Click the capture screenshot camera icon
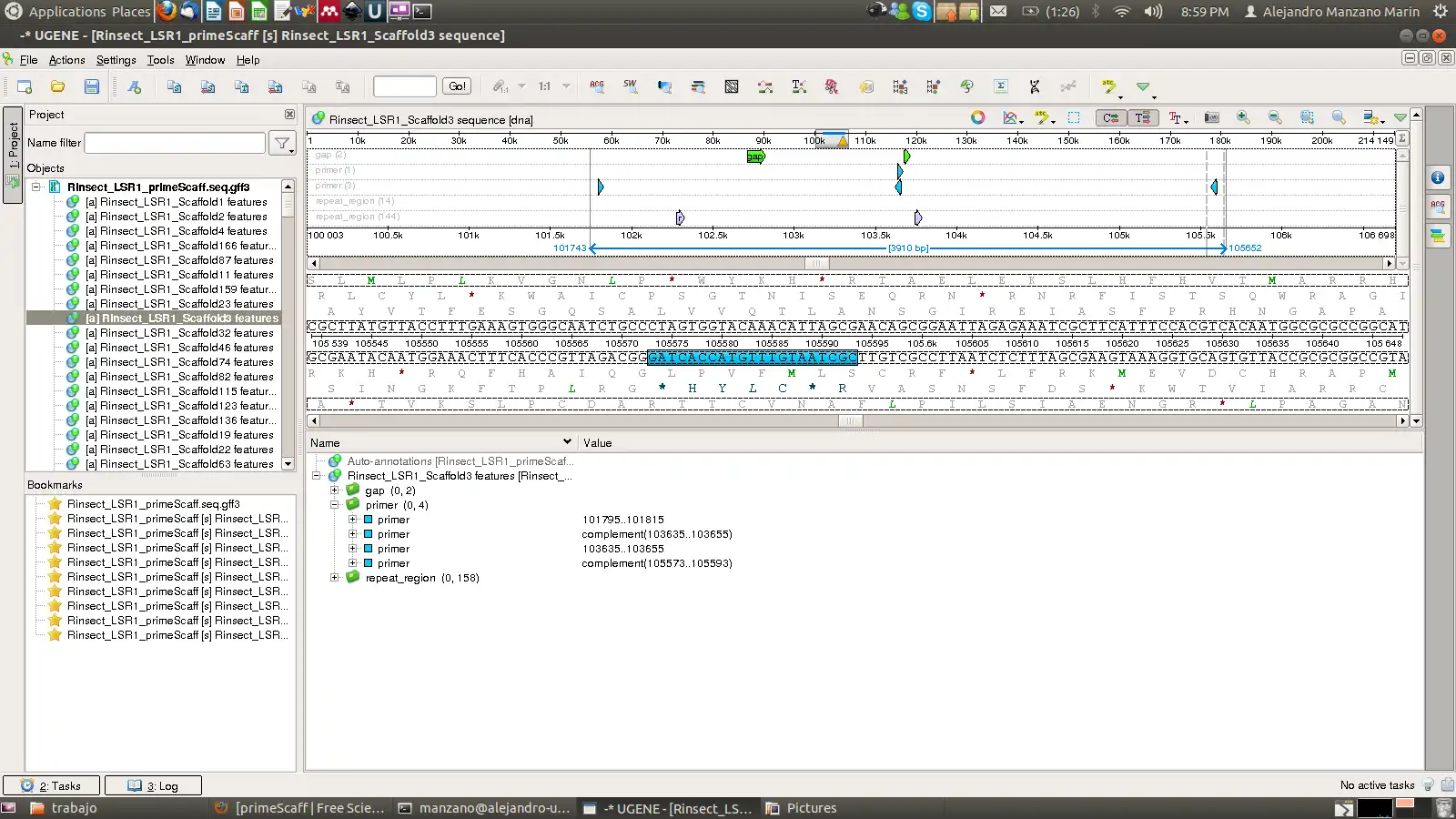The height and width of the screenshot is (819, 1456). 1211,117
